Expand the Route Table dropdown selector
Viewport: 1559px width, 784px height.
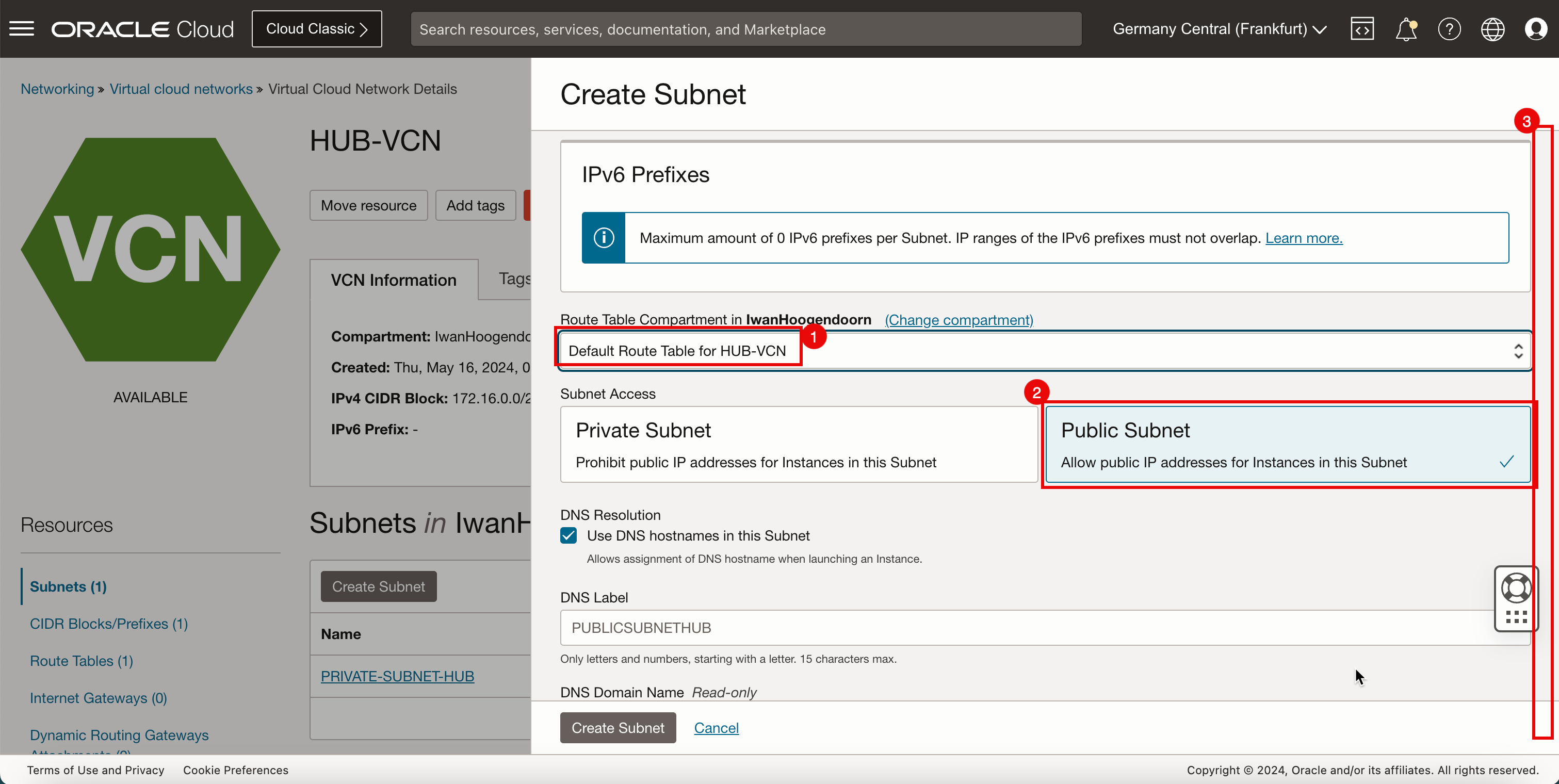pyautogui.click(x=1517, y=350)
